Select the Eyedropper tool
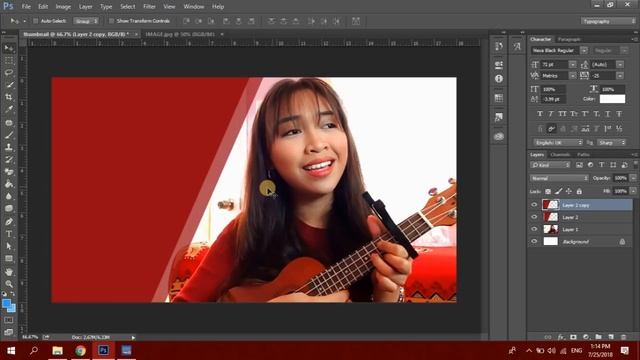This screenshot has width=640, height=360. coord(9,109)
